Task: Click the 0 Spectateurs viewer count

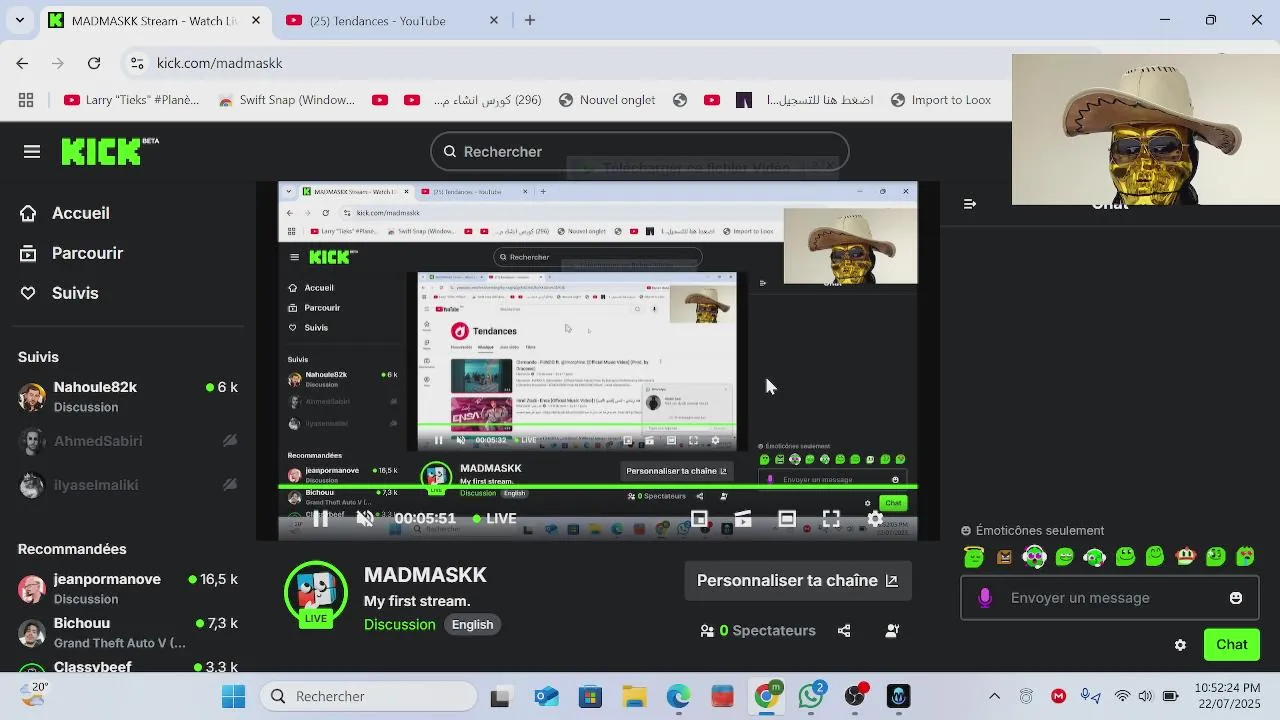Action: [758, 631]
